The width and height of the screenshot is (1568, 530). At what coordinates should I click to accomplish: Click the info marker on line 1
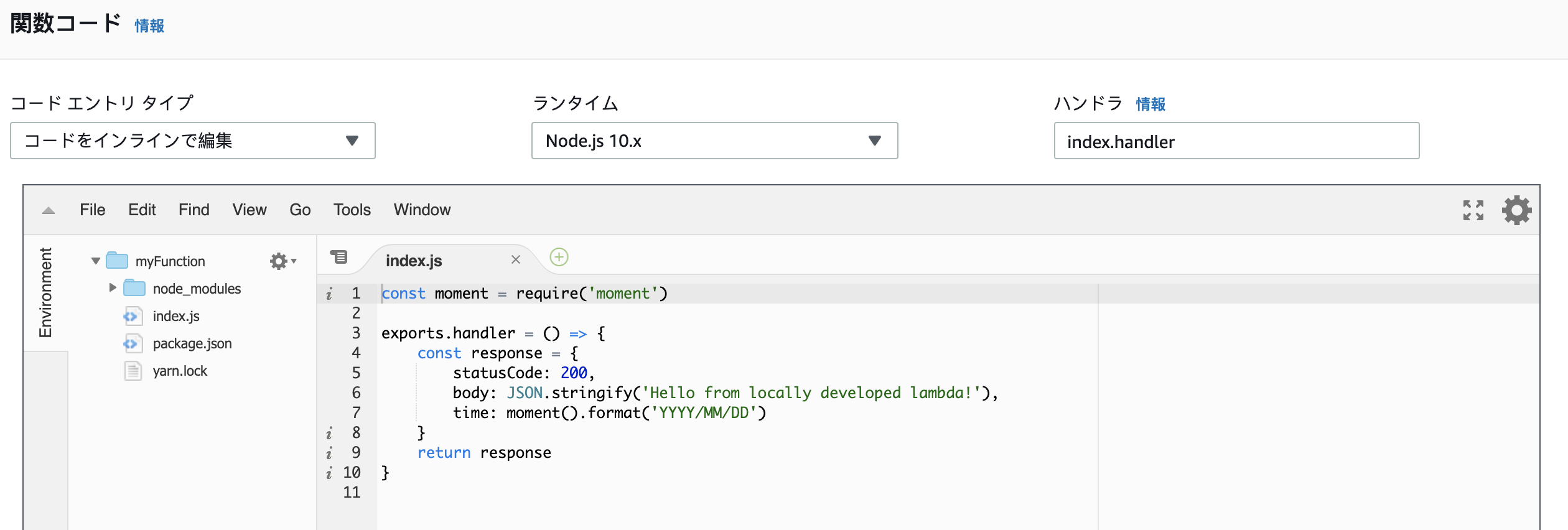click(329, 294)
